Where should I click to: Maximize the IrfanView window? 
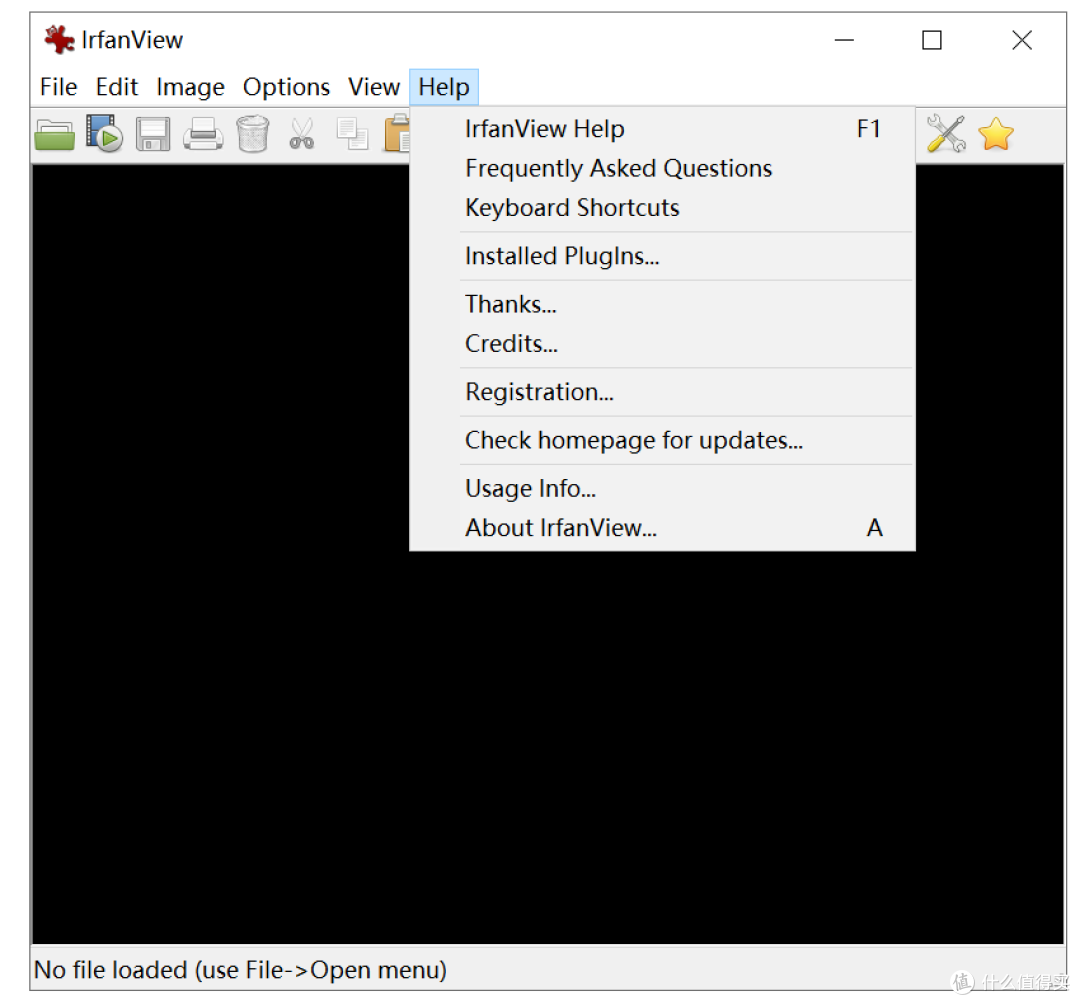pyautogui.click(x=932, y=40)
